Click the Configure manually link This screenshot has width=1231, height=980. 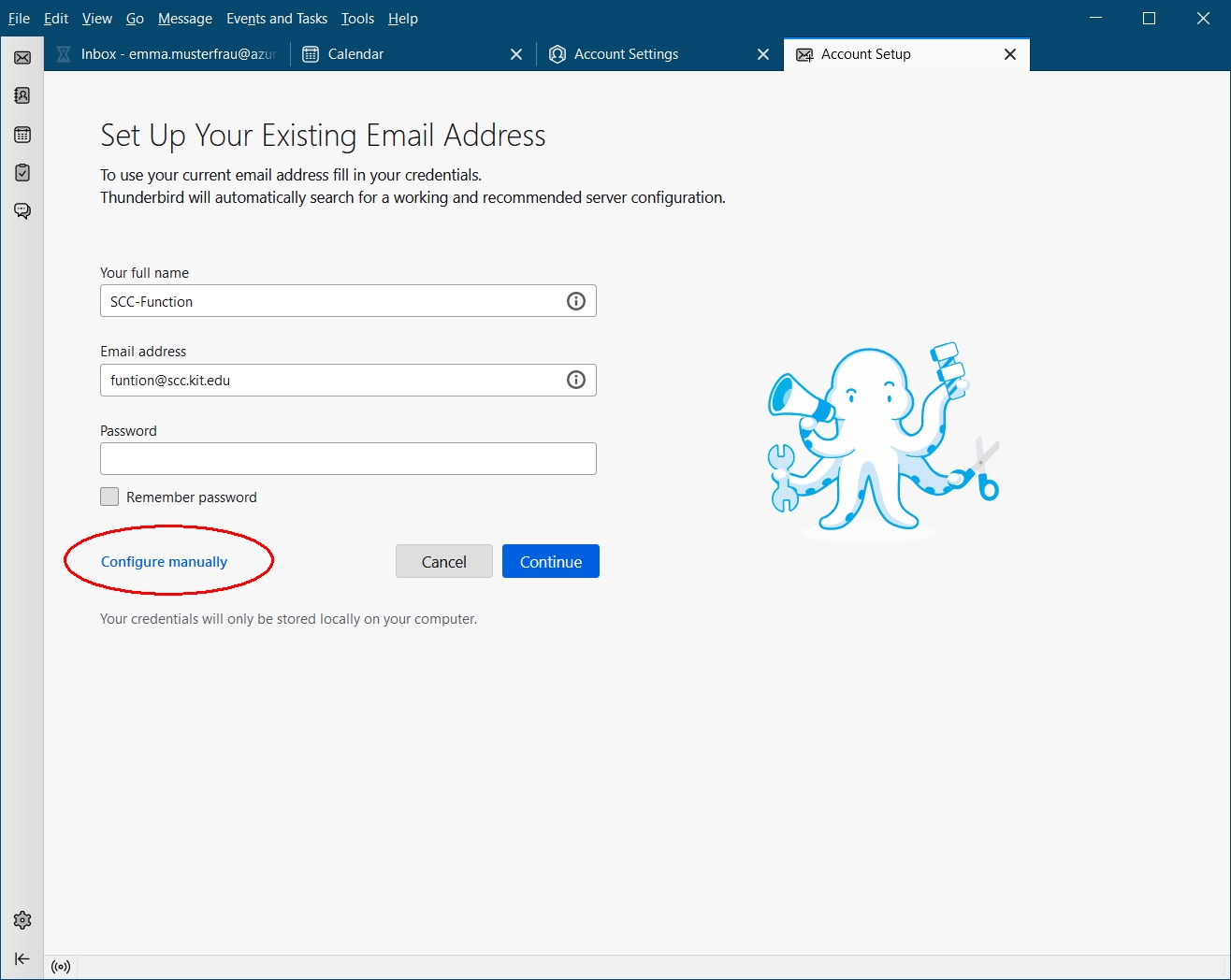tap(164, 562)
